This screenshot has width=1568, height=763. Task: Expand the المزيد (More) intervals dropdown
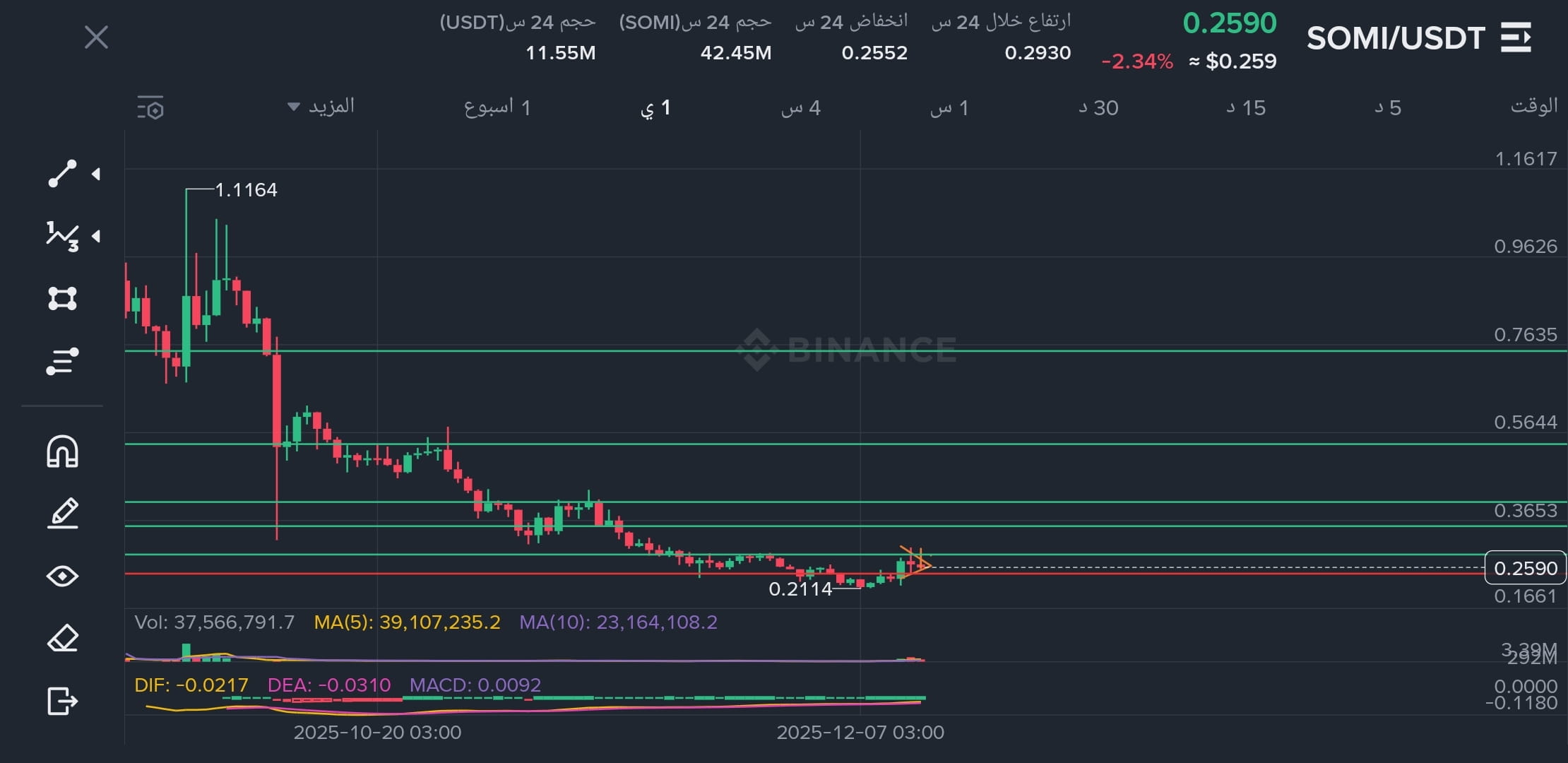click(x=321, y=107)
